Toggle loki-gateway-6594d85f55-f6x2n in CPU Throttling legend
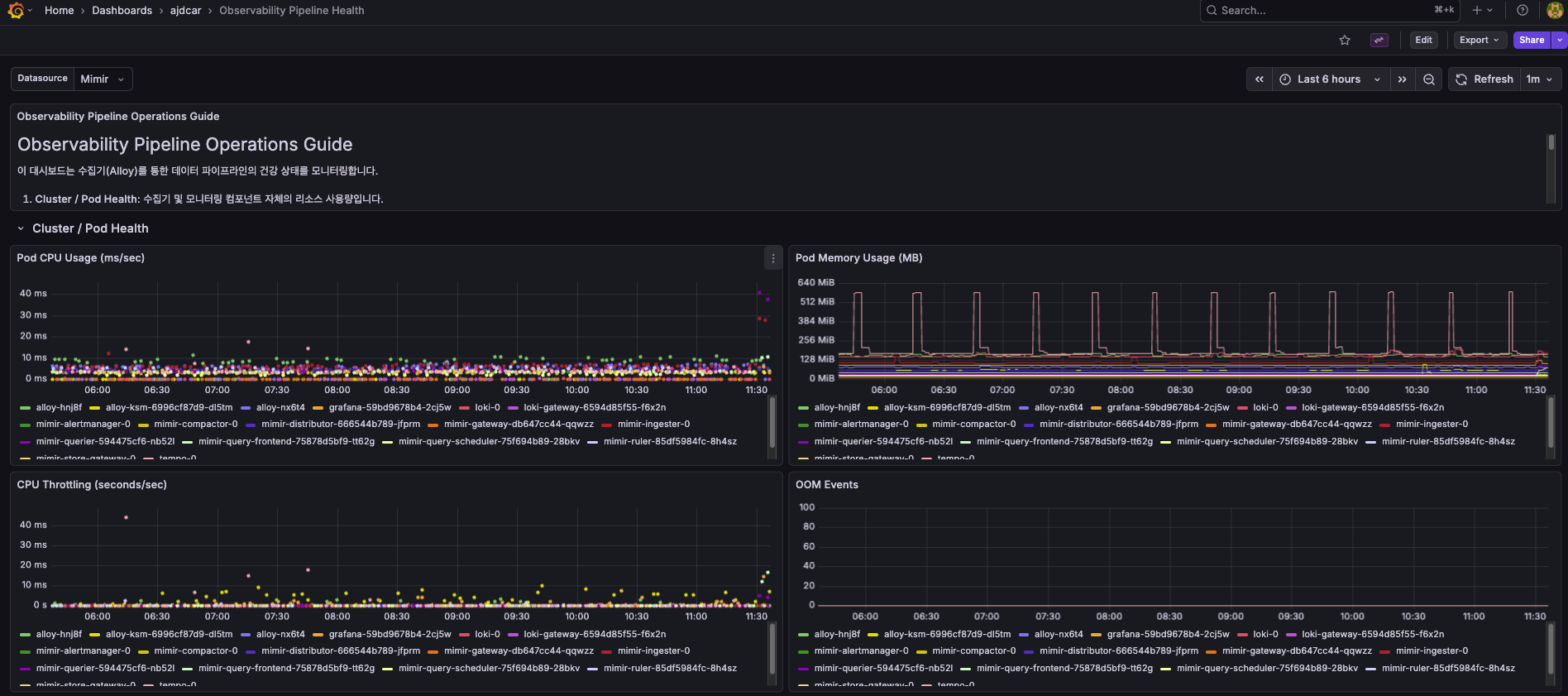The width and height of the screenshot is (1568, 696). pos(595,634)
